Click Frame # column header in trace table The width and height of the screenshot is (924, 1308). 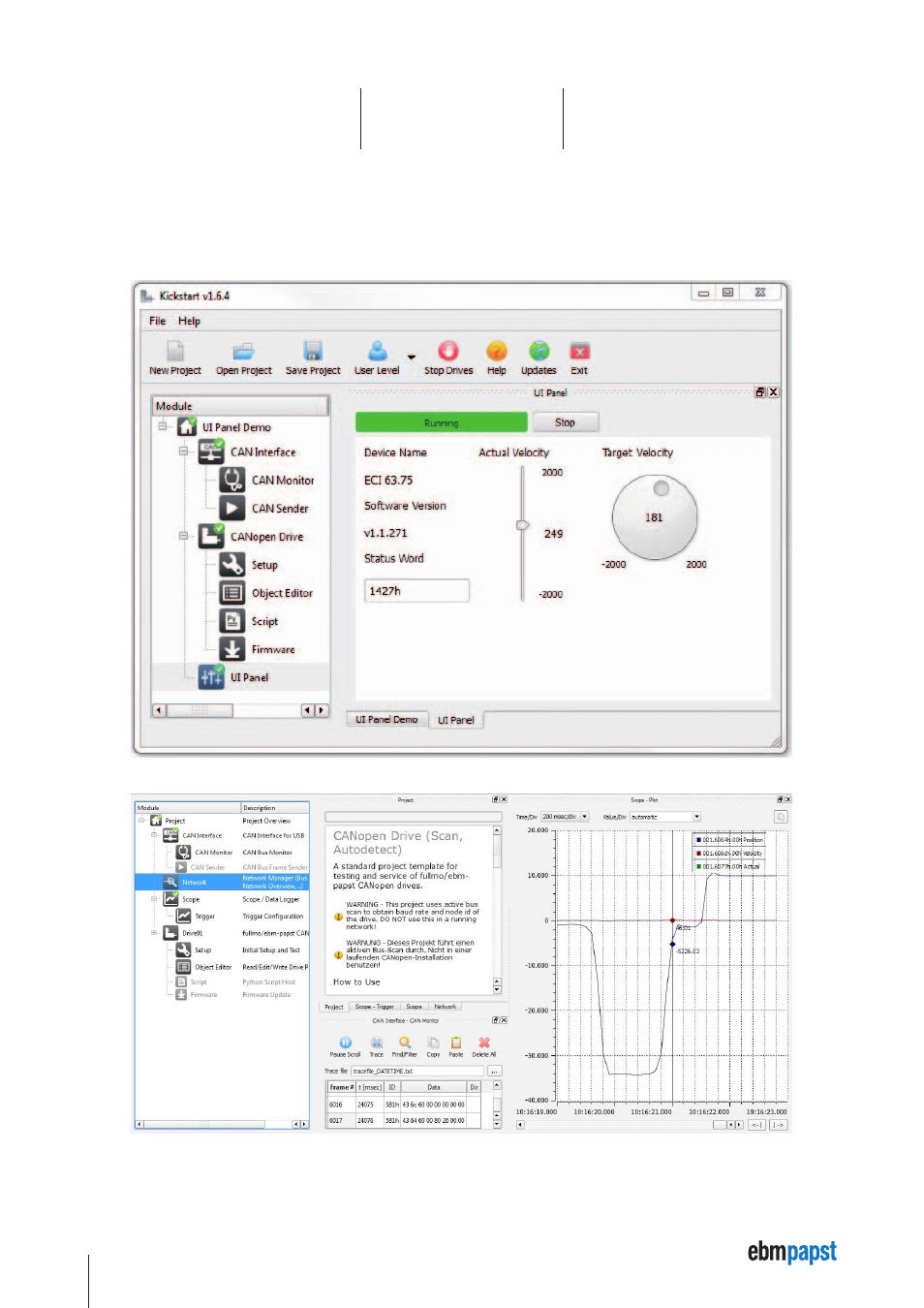(341, 1087)
